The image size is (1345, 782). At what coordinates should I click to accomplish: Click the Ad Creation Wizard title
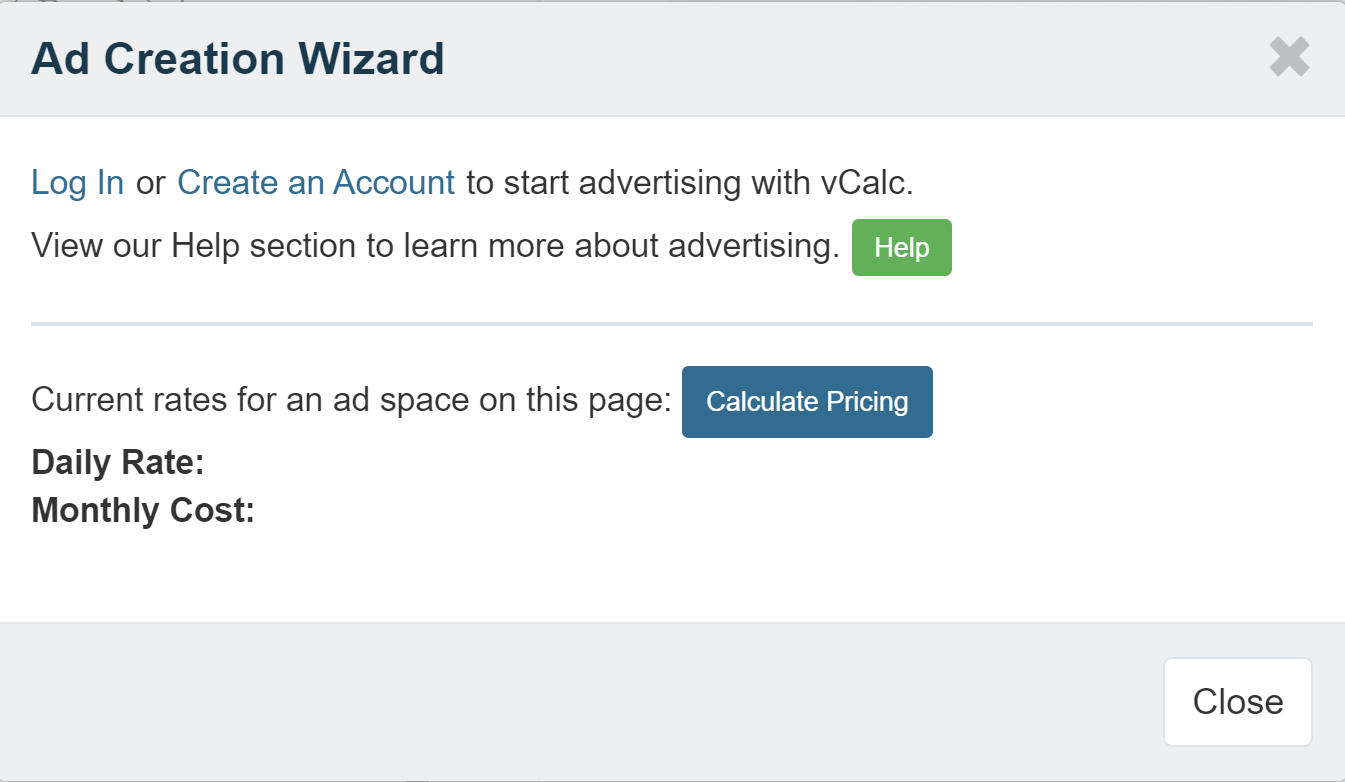click(x=237, y=58)
